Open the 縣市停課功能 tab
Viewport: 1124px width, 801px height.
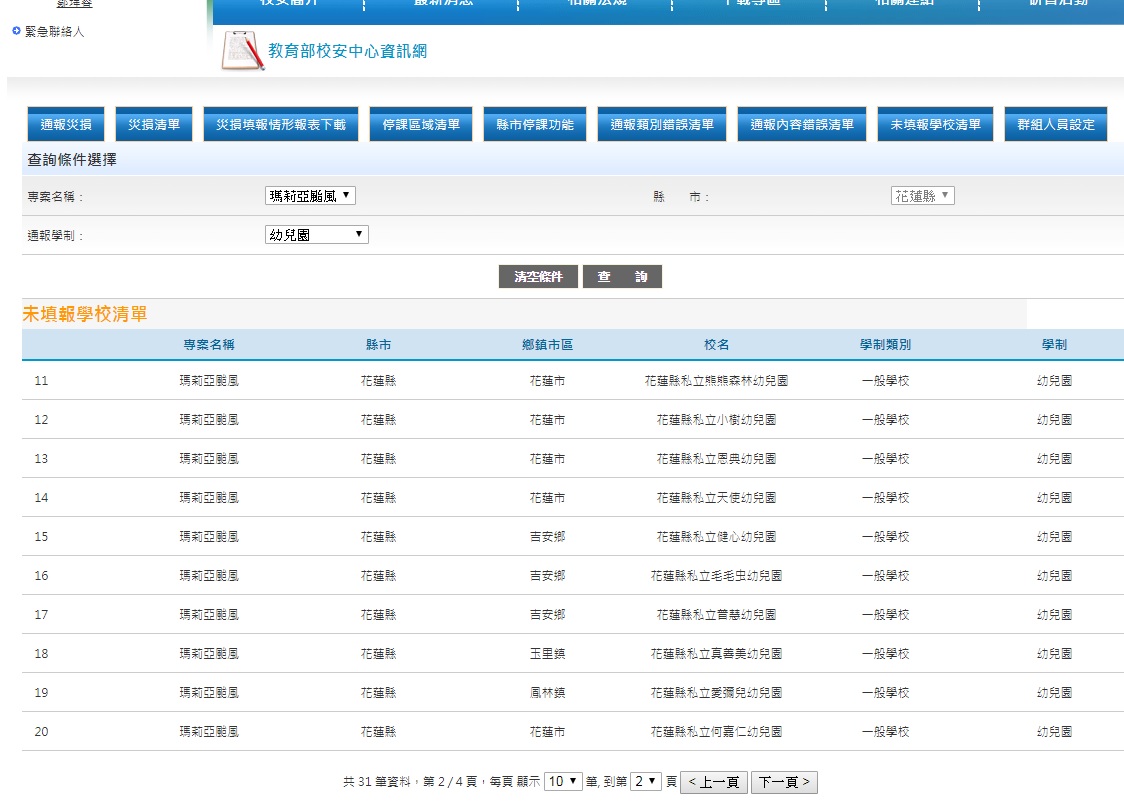click(535, 125)
